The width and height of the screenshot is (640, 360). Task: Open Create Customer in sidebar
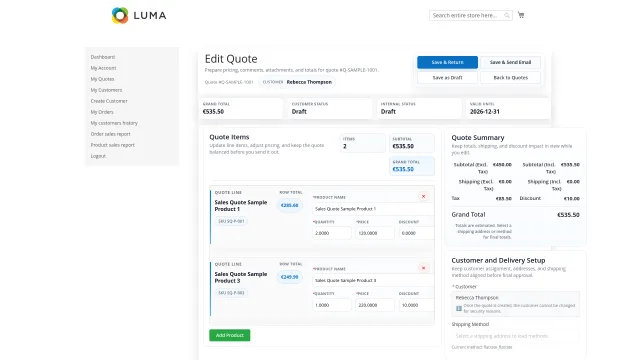tap(109, 101)
